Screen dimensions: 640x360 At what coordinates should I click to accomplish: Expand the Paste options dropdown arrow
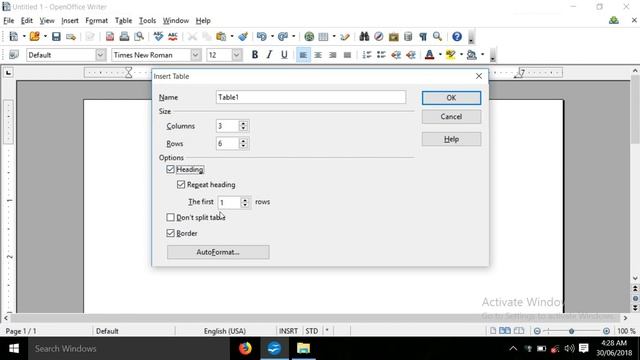pos(231,37)
